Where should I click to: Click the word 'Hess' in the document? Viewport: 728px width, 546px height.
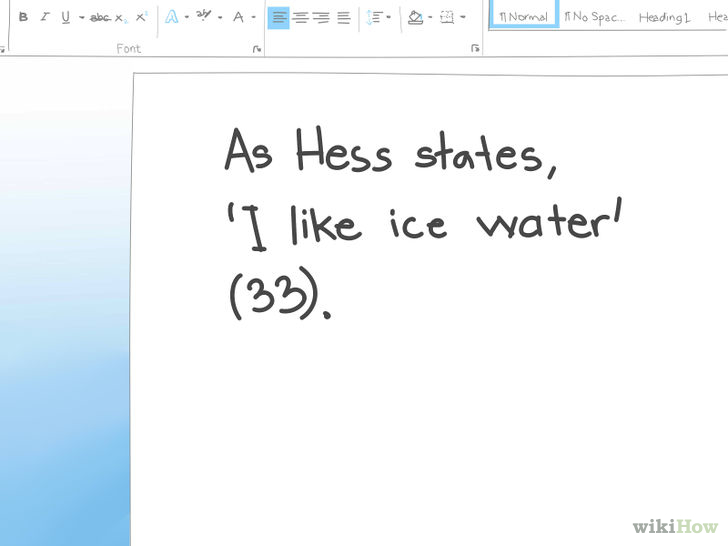click(344, 150)
